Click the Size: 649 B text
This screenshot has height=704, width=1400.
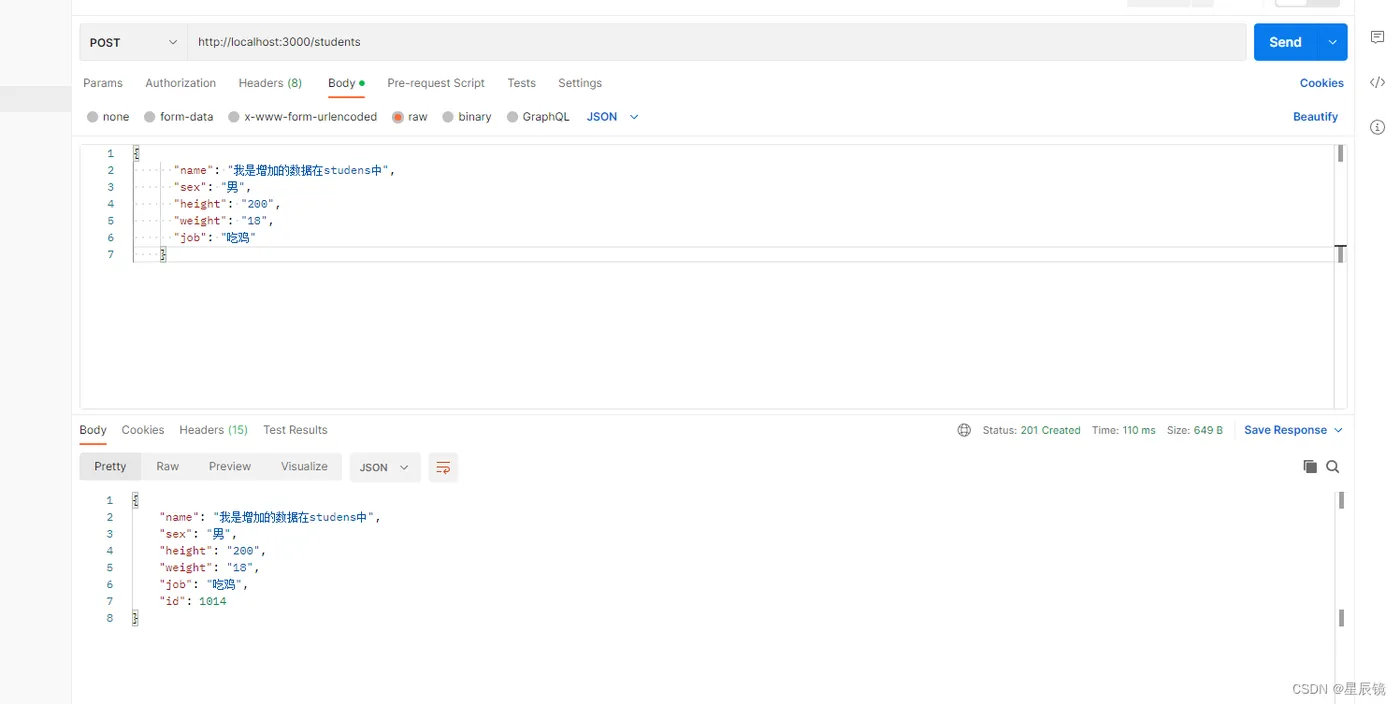[1195, 430]
